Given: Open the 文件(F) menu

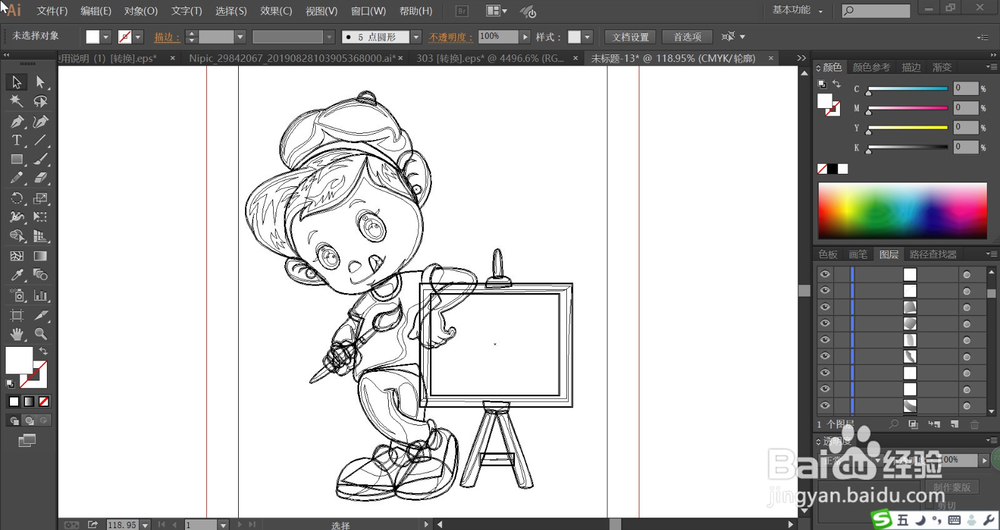Looking at the screenshot, I should pyautogui.click(x=52, y=11).
